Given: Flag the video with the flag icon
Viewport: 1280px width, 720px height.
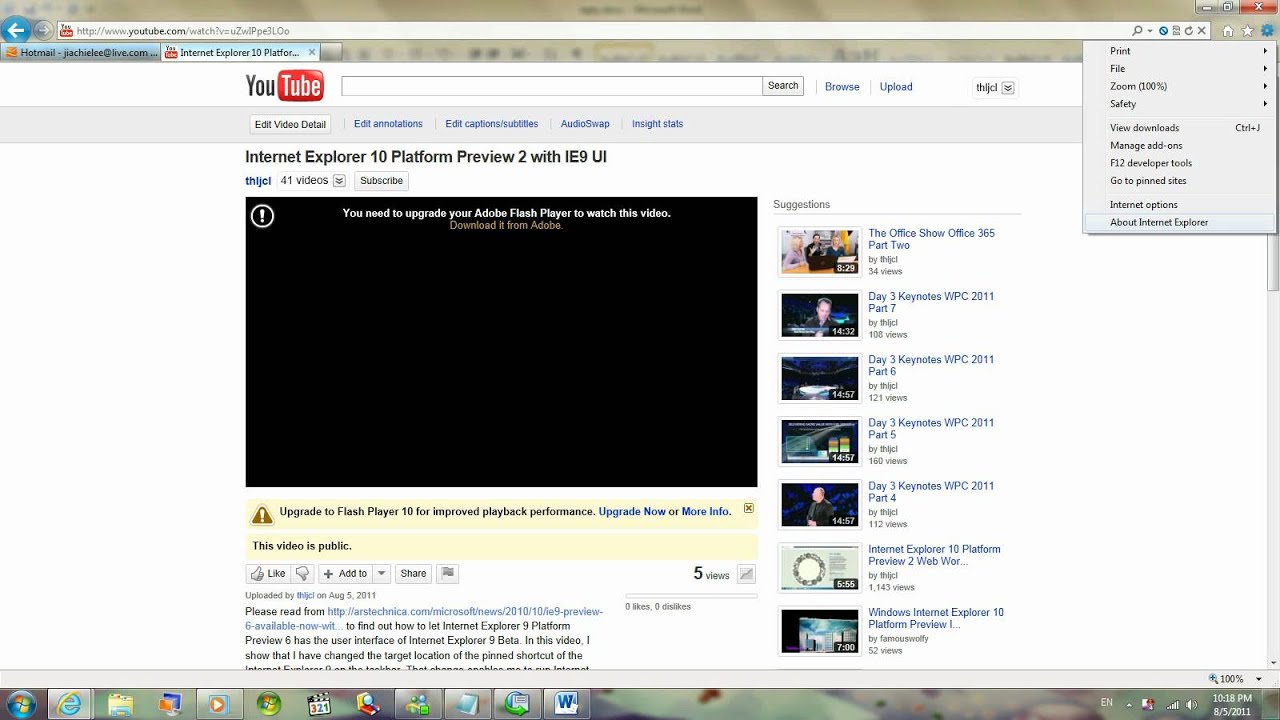Looking at the screenshot, I should click(448, 574).
